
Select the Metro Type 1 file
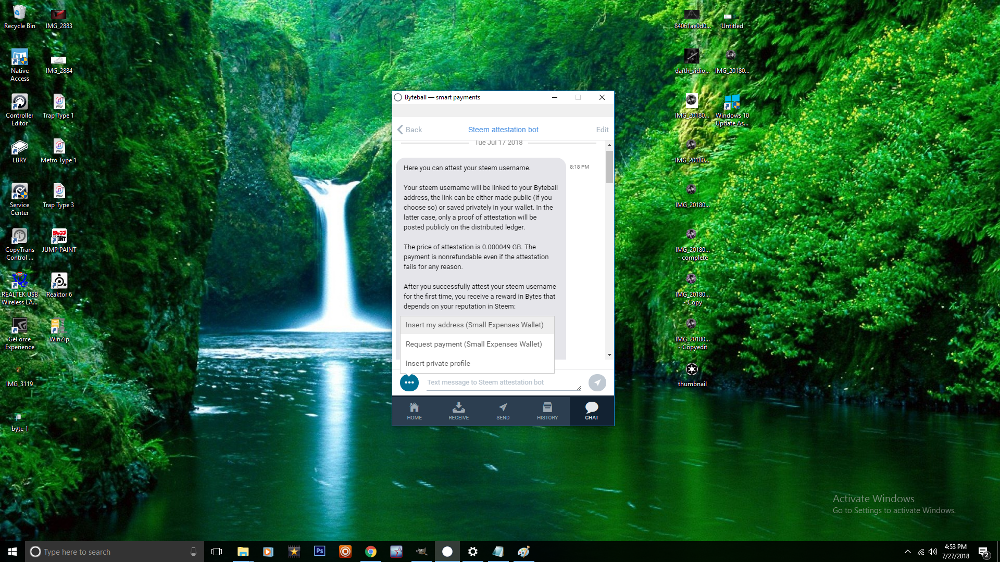coord(59,151)
